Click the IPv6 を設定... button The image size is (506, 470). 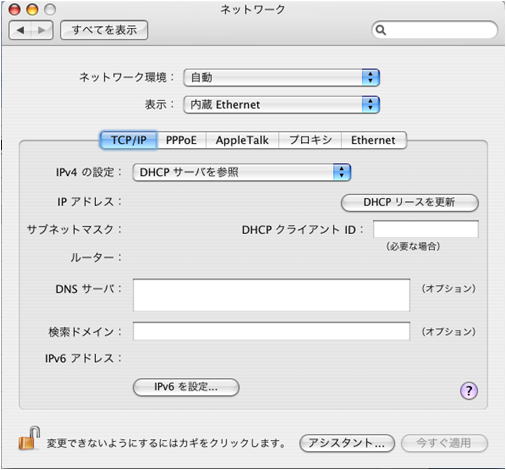186,387
